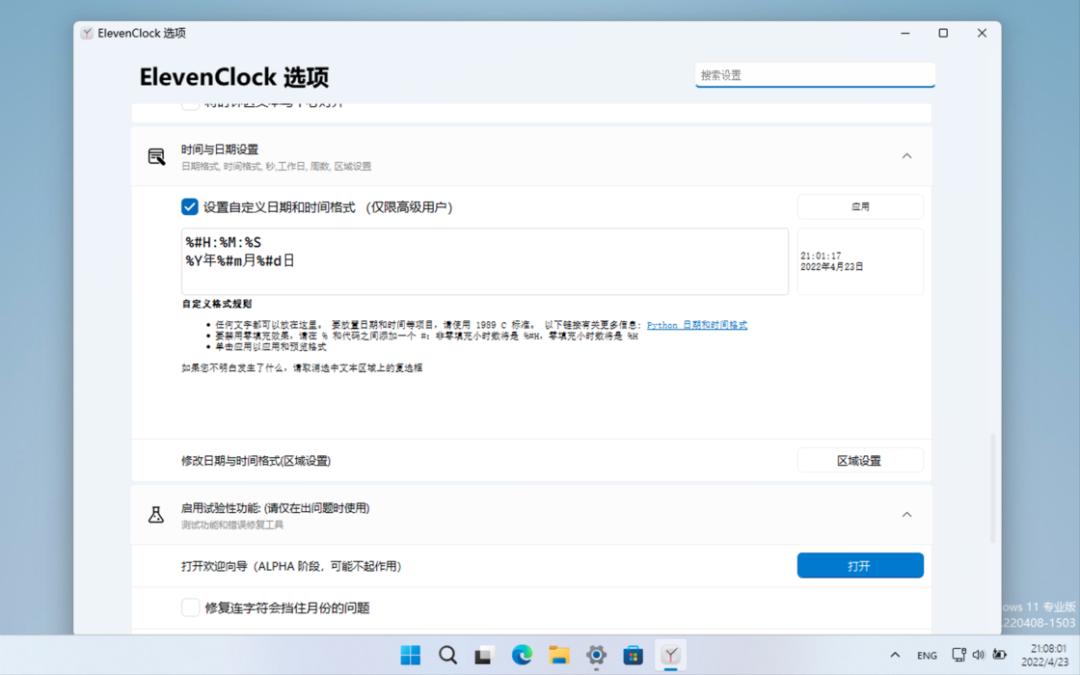Image resolution: width=1080 pixels, height=675 pixels.
Task: Click the ElevenClock taskbar icon
Action: coord(671,655)
